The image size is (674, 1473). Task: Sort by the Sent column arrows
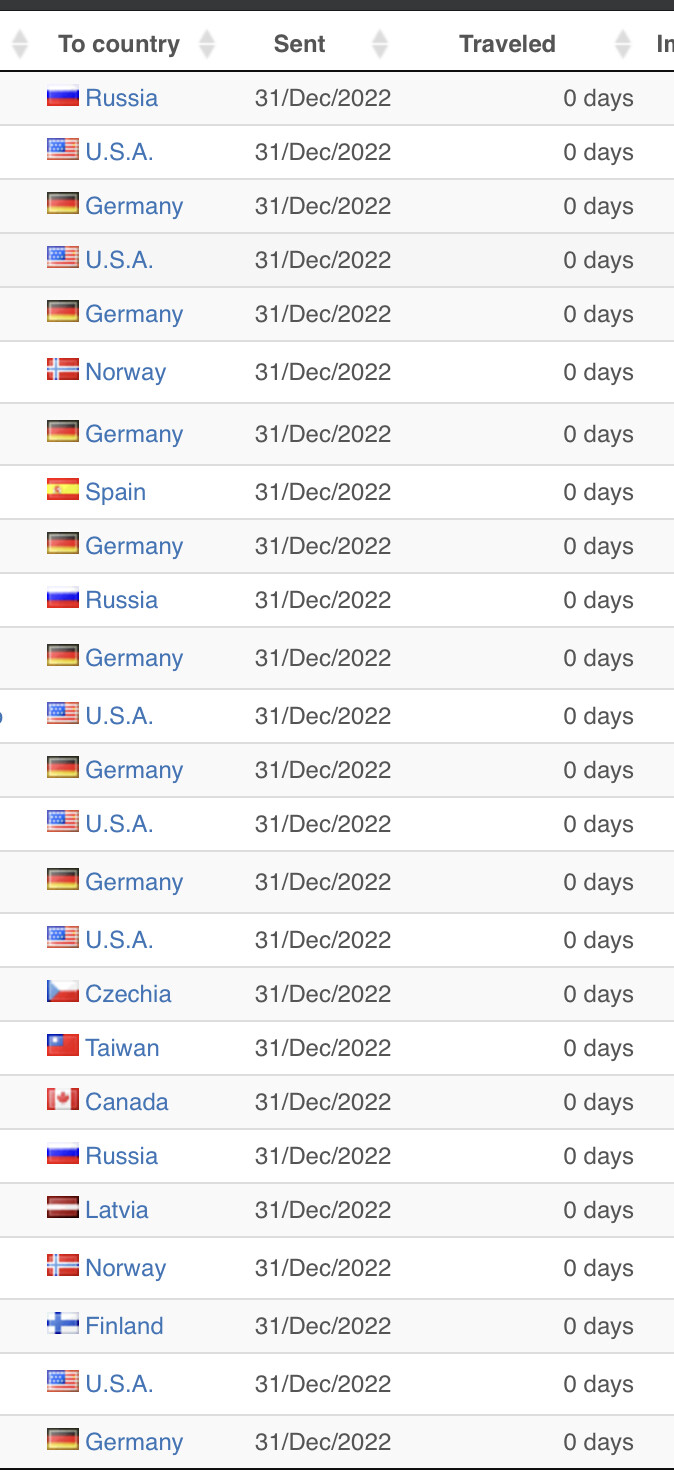click(380, 44)
